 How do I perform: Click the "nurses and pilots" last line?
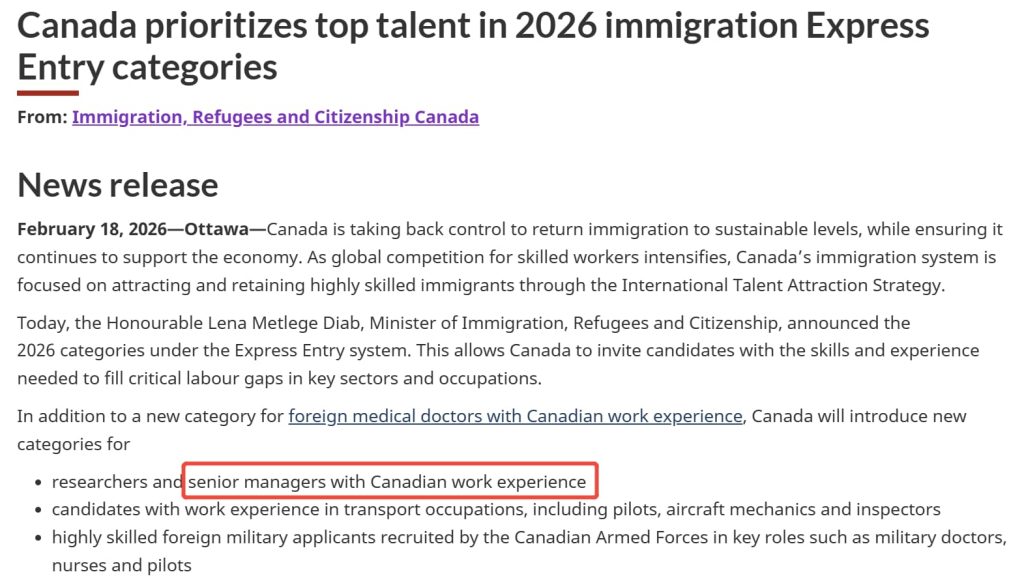click(121, 566)
